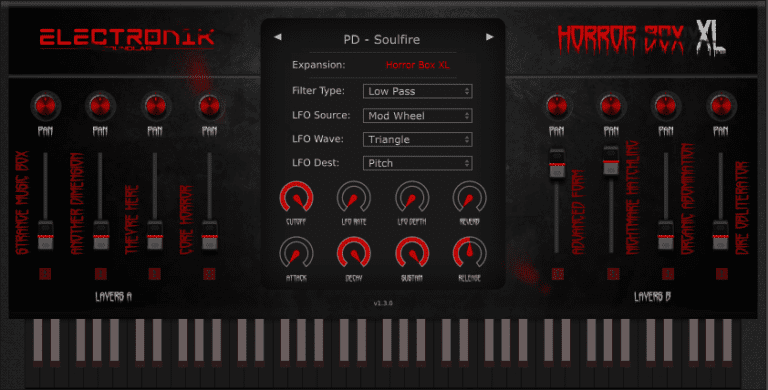Open the LFO Wave dropdown showing Triangle

[x=417, y=139]
